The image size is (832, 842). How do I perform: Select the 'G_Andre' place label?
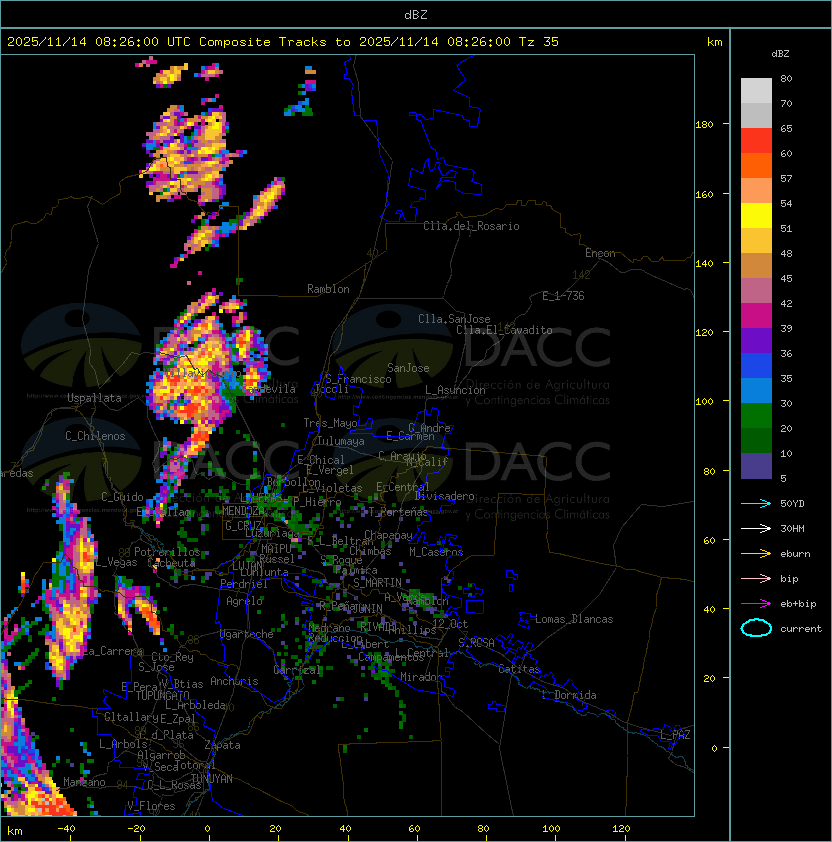[429, 428]
